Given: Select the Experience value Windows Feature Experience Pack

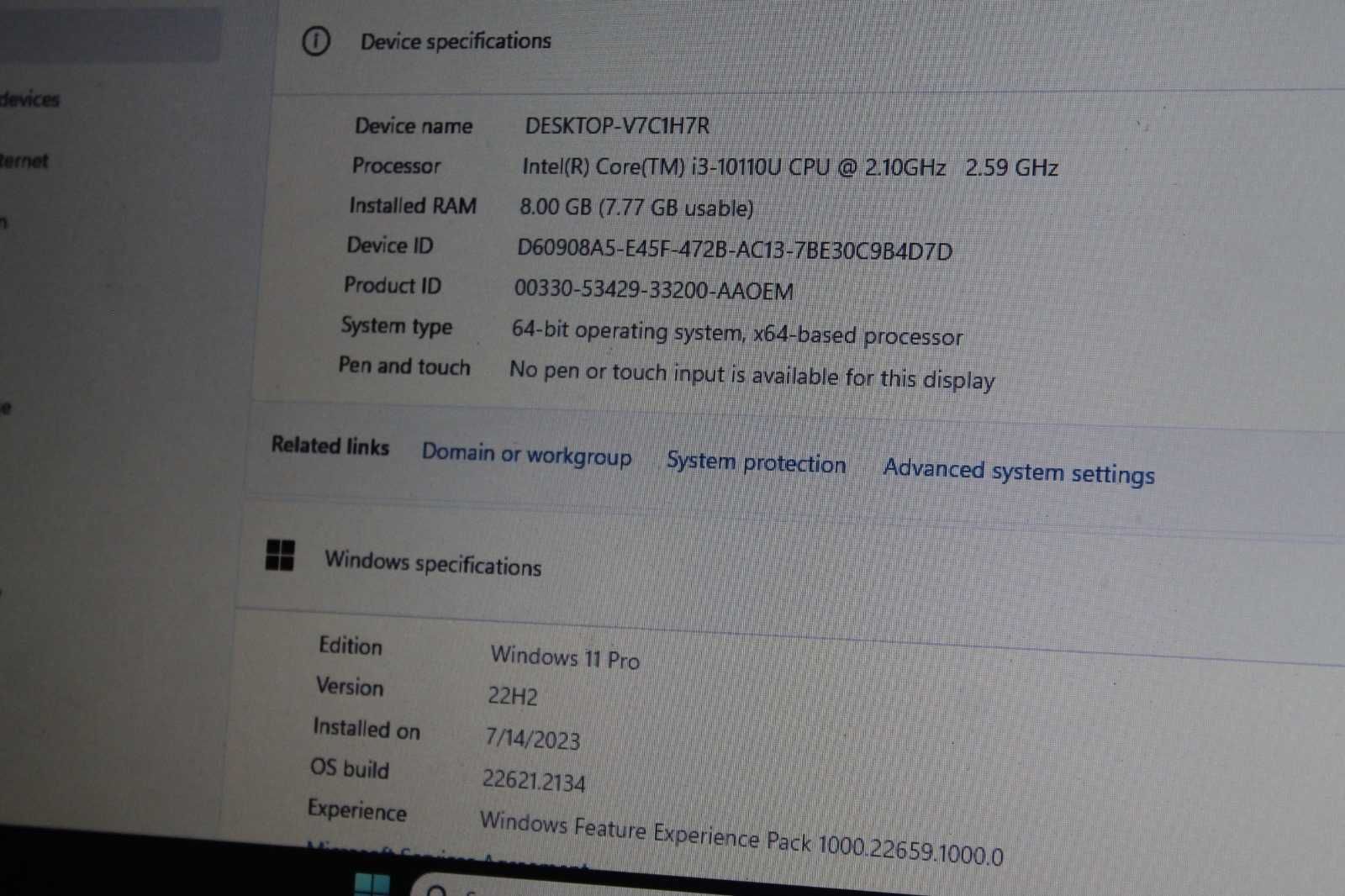Looking at the screenshot, I should point(741,837).
